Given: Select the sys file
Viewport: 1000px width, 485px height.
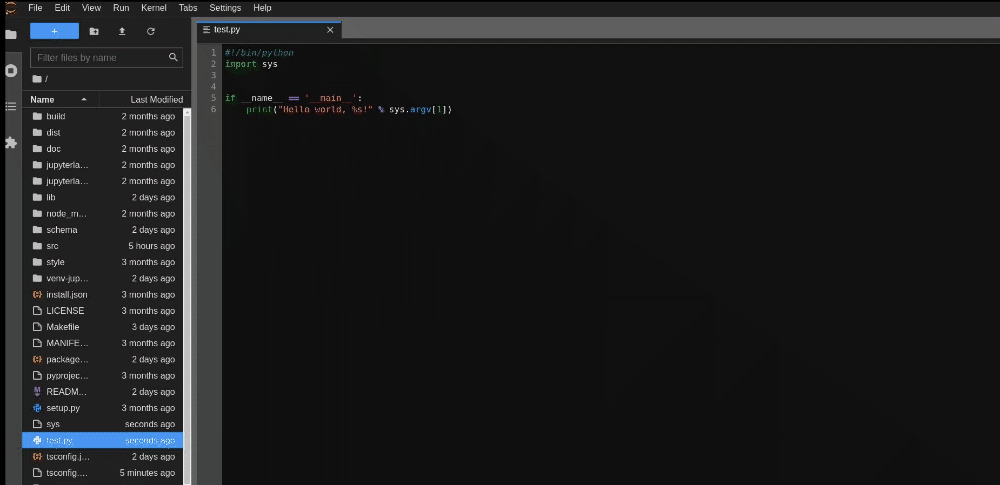Looking at the screenshot, I should click(103, 424).
